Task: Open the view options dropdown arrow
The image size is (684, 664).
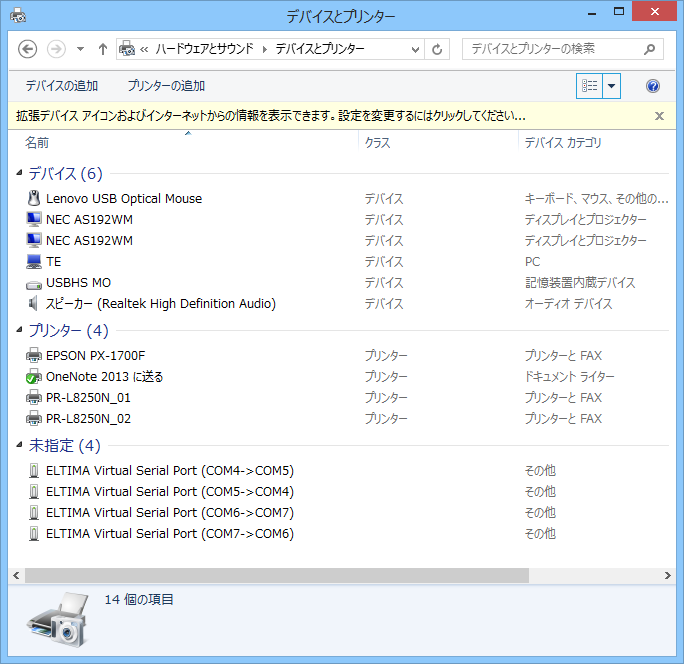Action: click(612, 86)
